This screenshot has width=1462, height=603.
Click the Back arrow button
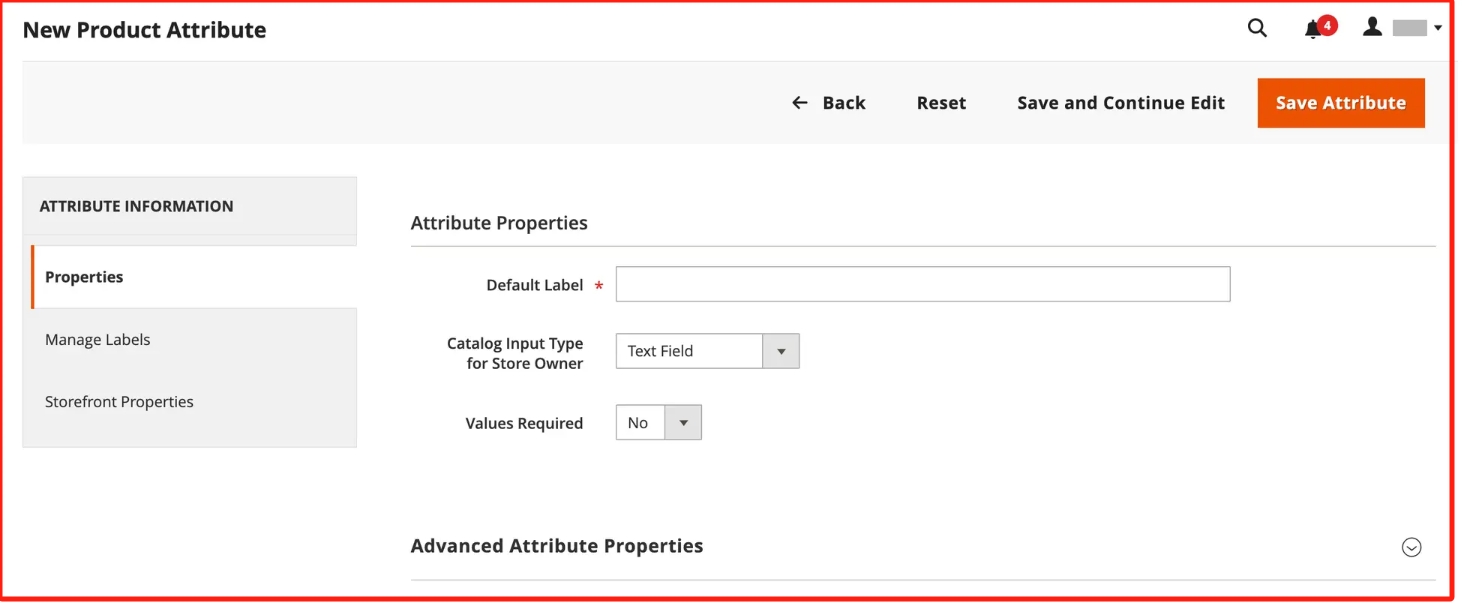(829, 103)
